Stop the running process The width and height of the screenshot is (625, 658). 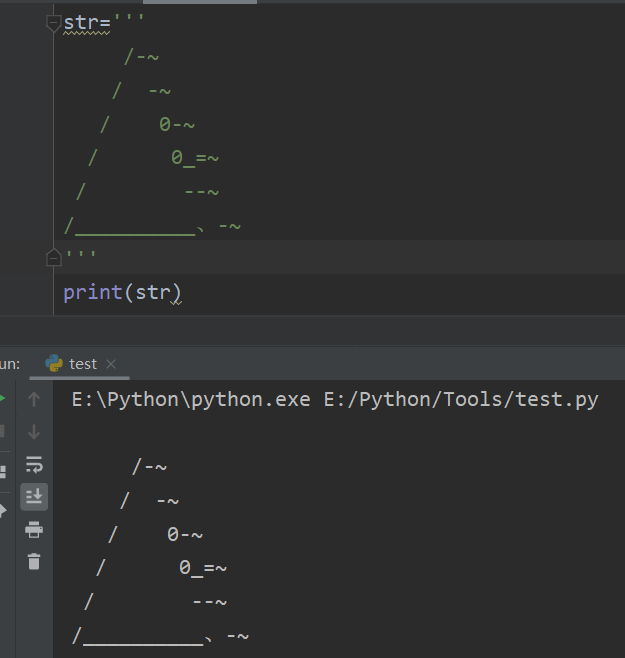click(x=3, y=432)
